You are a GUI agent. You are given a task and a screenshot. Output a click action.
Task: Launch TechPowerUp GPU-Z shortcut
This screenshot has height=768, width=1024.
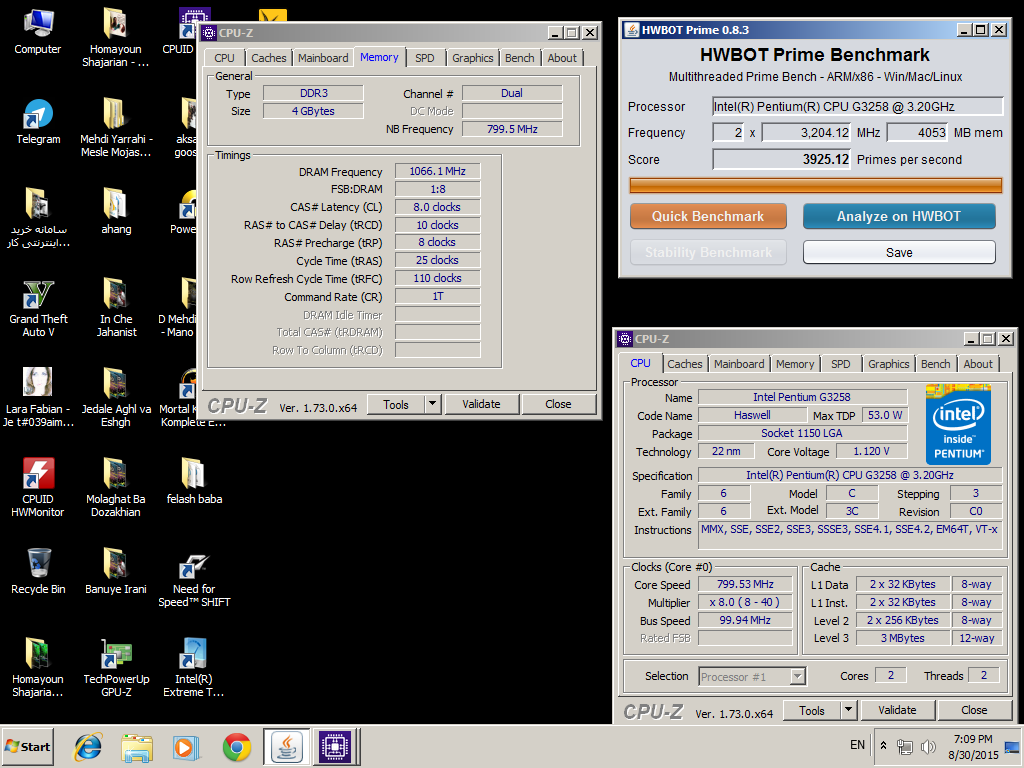[116, 667]
